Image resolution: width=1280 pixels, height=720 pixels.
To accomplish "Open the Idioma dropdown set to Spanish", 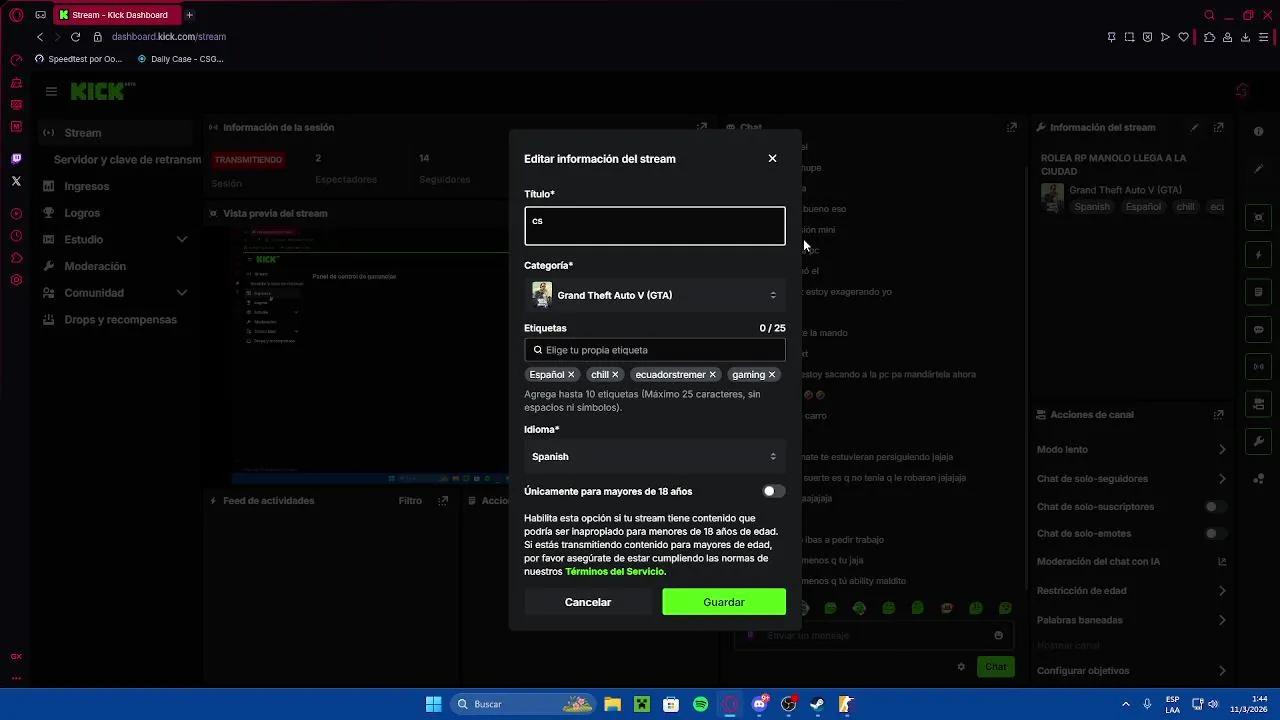I will [655, 456].
